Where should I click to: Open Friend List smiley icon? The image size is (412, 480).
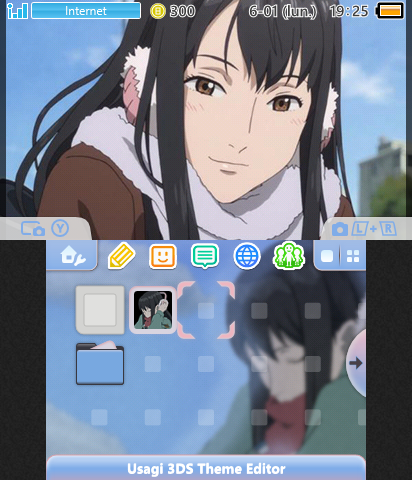pyautogui.click(x=163, y=256)
